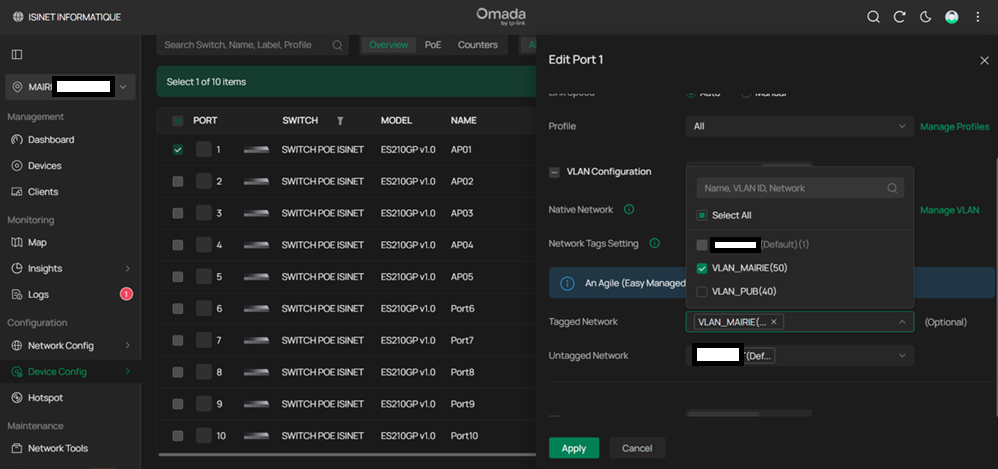Screen dimensions: 998x469
Task: Click the search icon in switch search box
Action: (x=337, y=45)
